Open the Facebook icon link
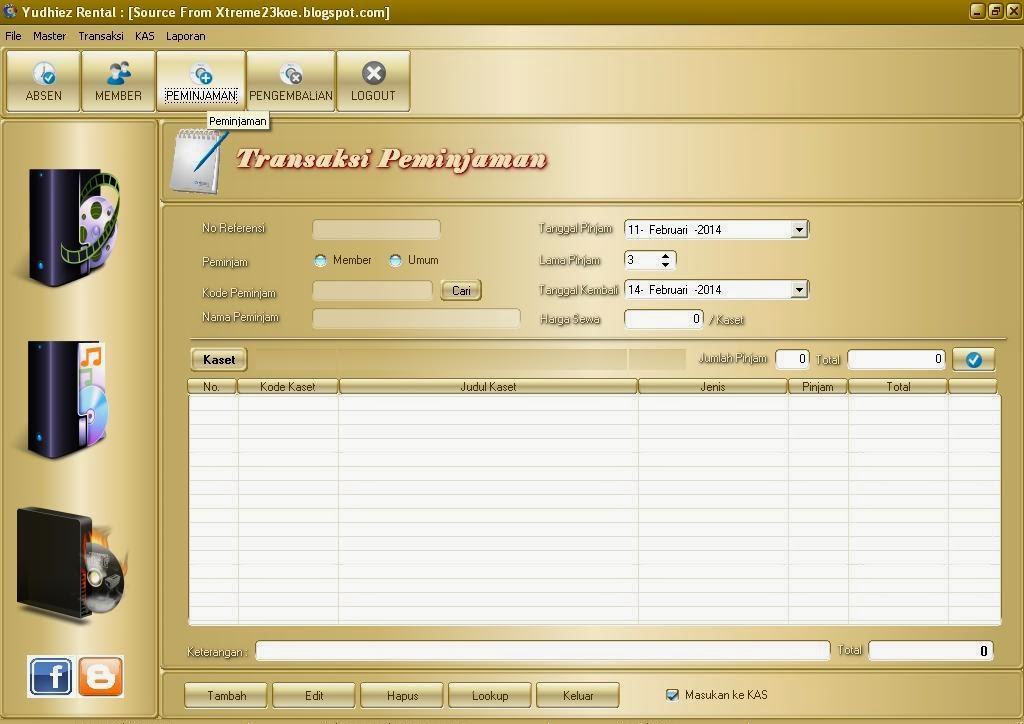 51,676
